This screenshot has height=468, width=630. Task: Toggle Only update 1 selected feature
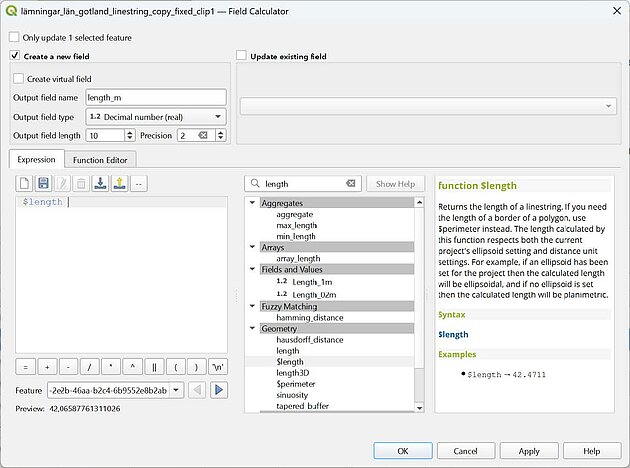14,37
